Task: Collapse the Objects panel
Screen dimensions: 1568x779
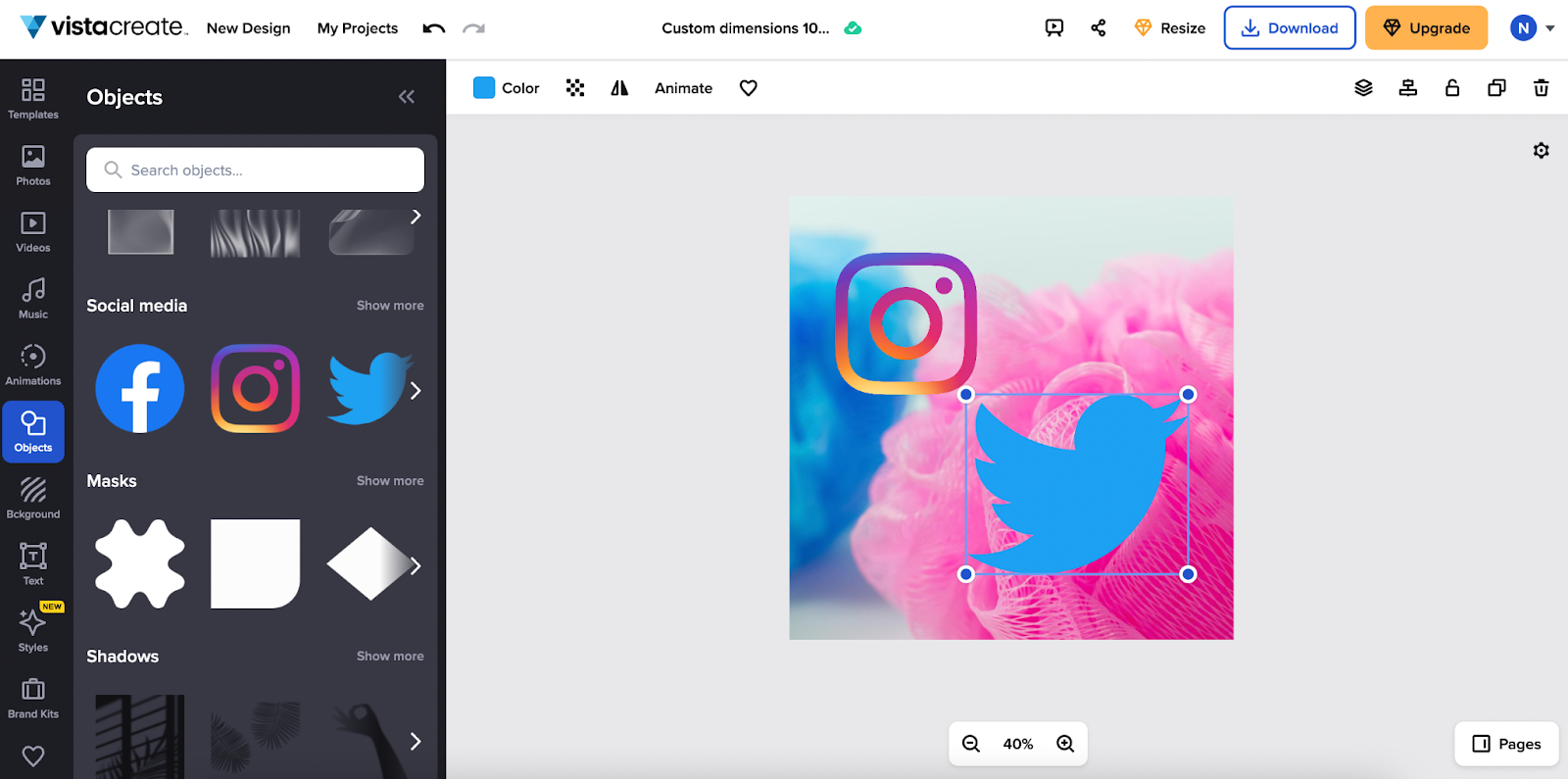Action: coord(407,96)
